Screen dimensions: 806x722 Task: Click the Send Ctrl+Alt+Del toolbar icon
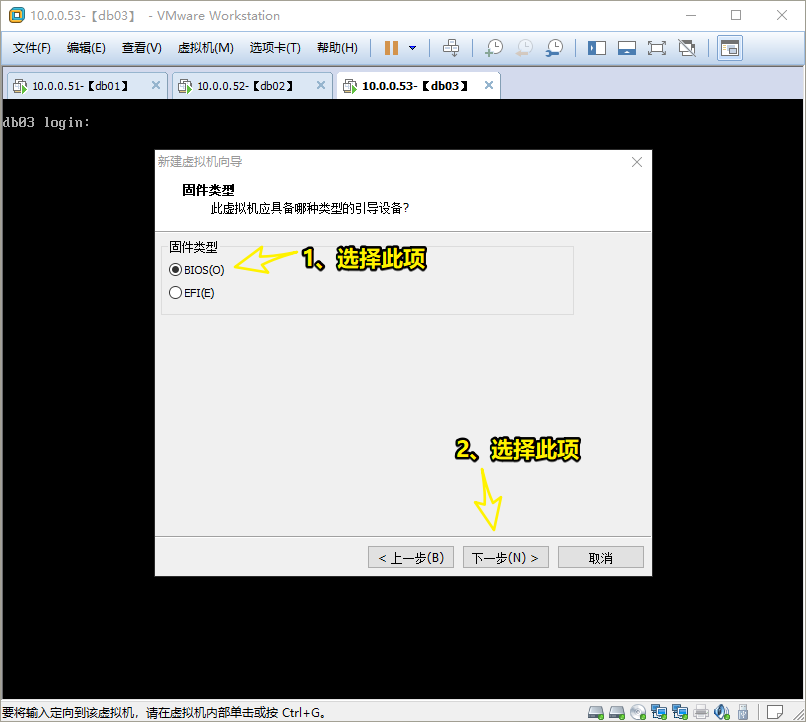[x=451, y=48]
